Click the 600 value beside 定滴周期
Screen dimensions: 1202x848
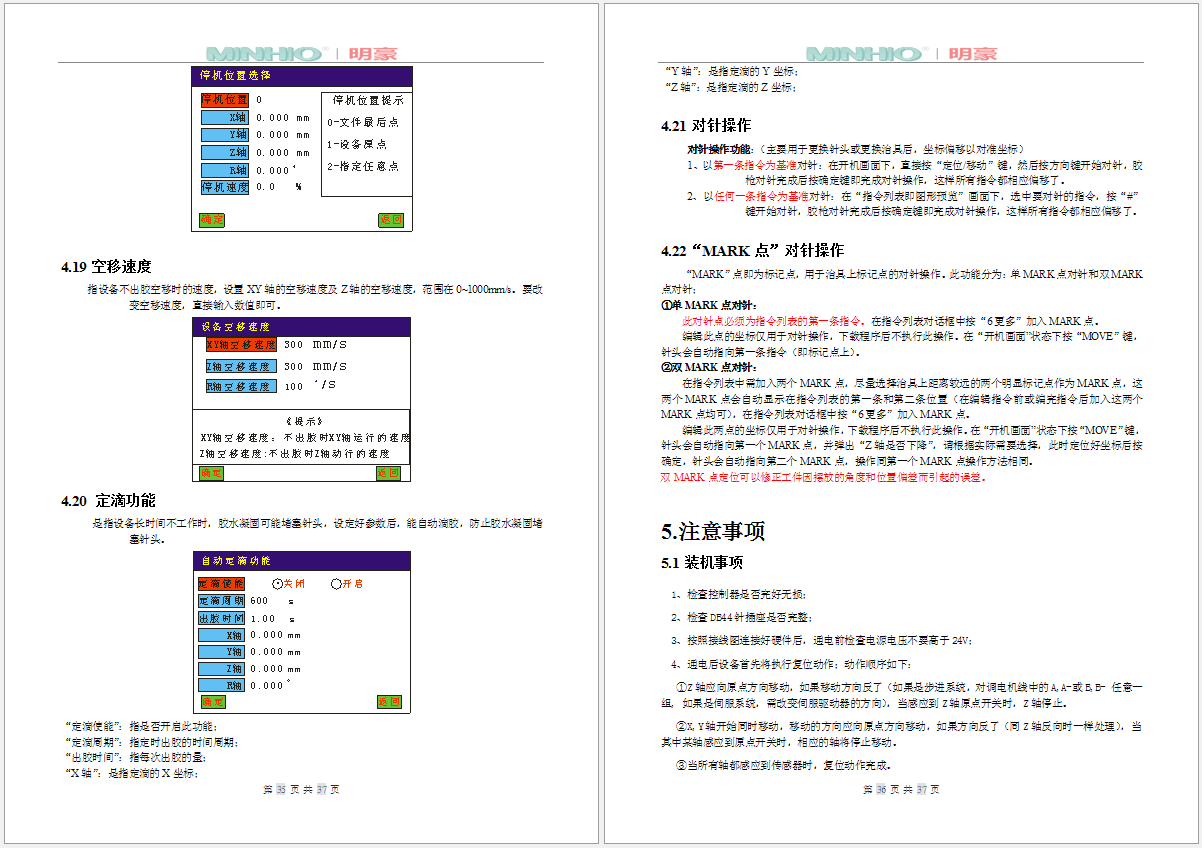pos(259,601)
